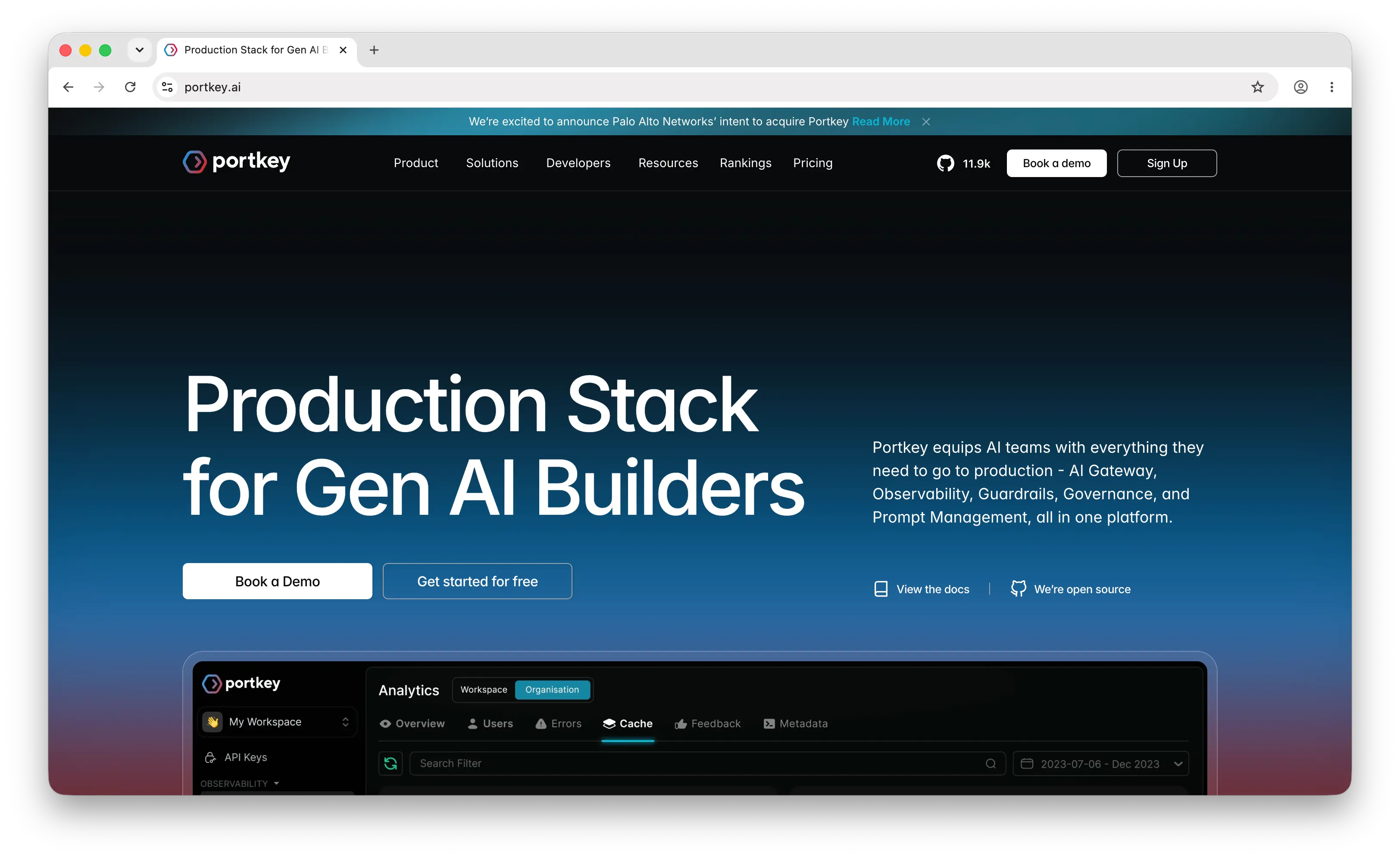This screenshot has width=1400, height=859.
Task: Open the Resources menu
Action: pyautogui.click(x=668, y=164)
